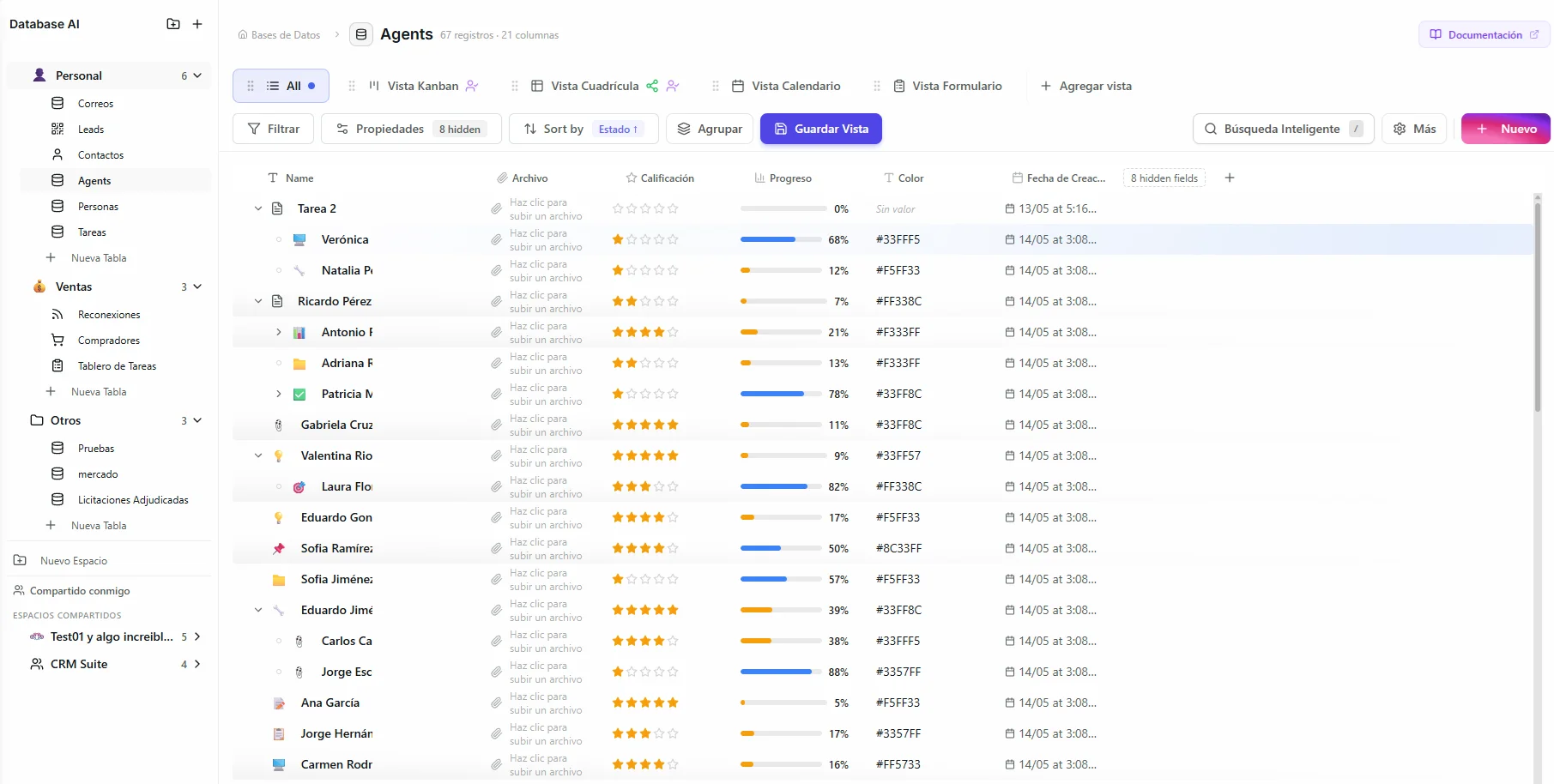
Task: Collapse the Valentina Rio row group
Action: pos(258,455)
